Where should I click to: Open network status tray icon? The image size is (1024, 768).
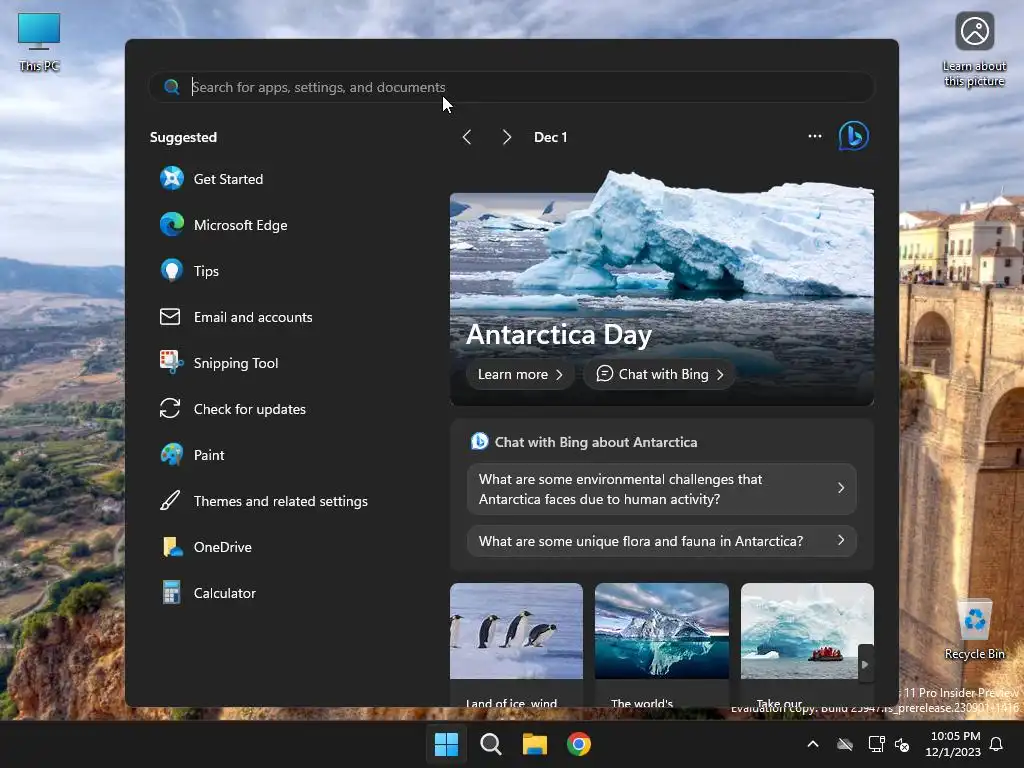pyautogui.click(x=876, y=744)
